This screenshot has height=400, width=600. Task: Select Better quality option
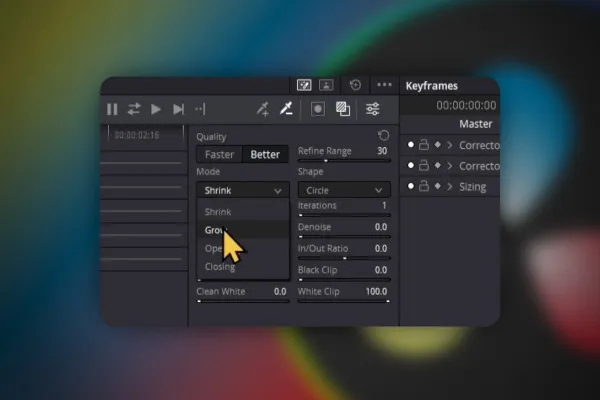265,155
